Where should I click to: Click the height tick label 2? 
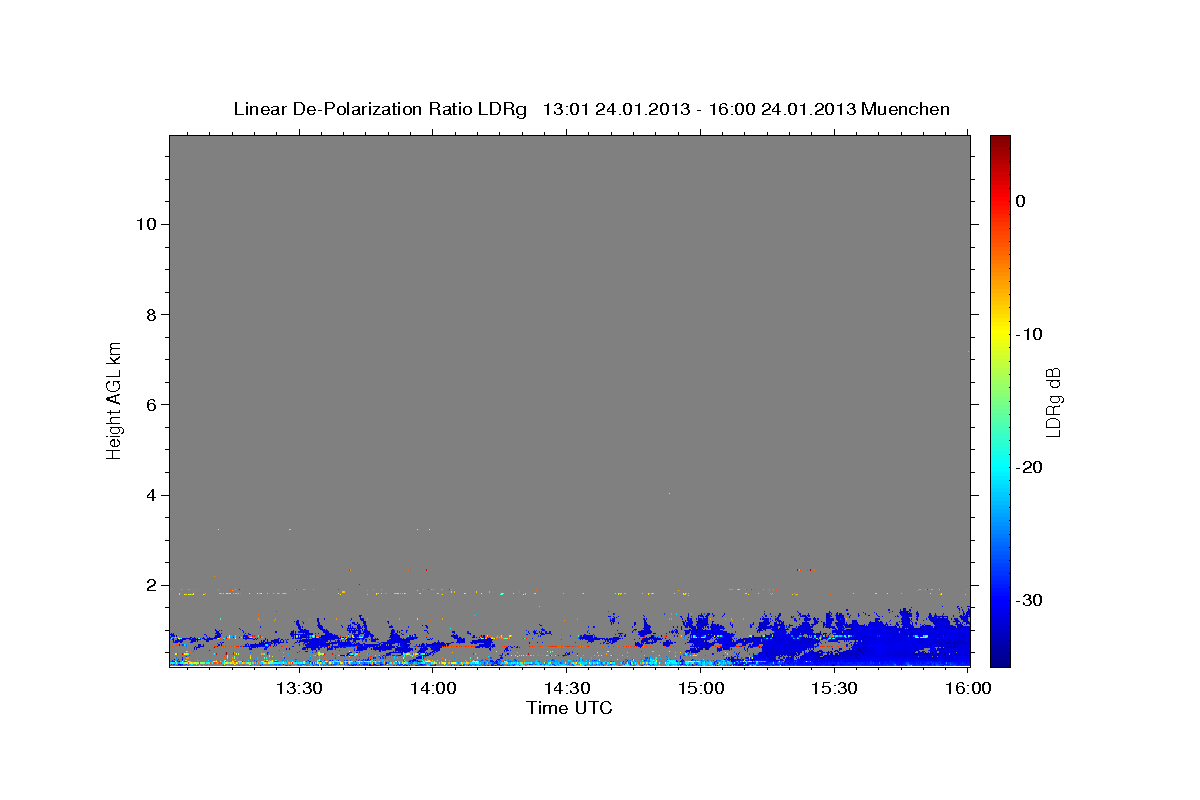[149, 585]
